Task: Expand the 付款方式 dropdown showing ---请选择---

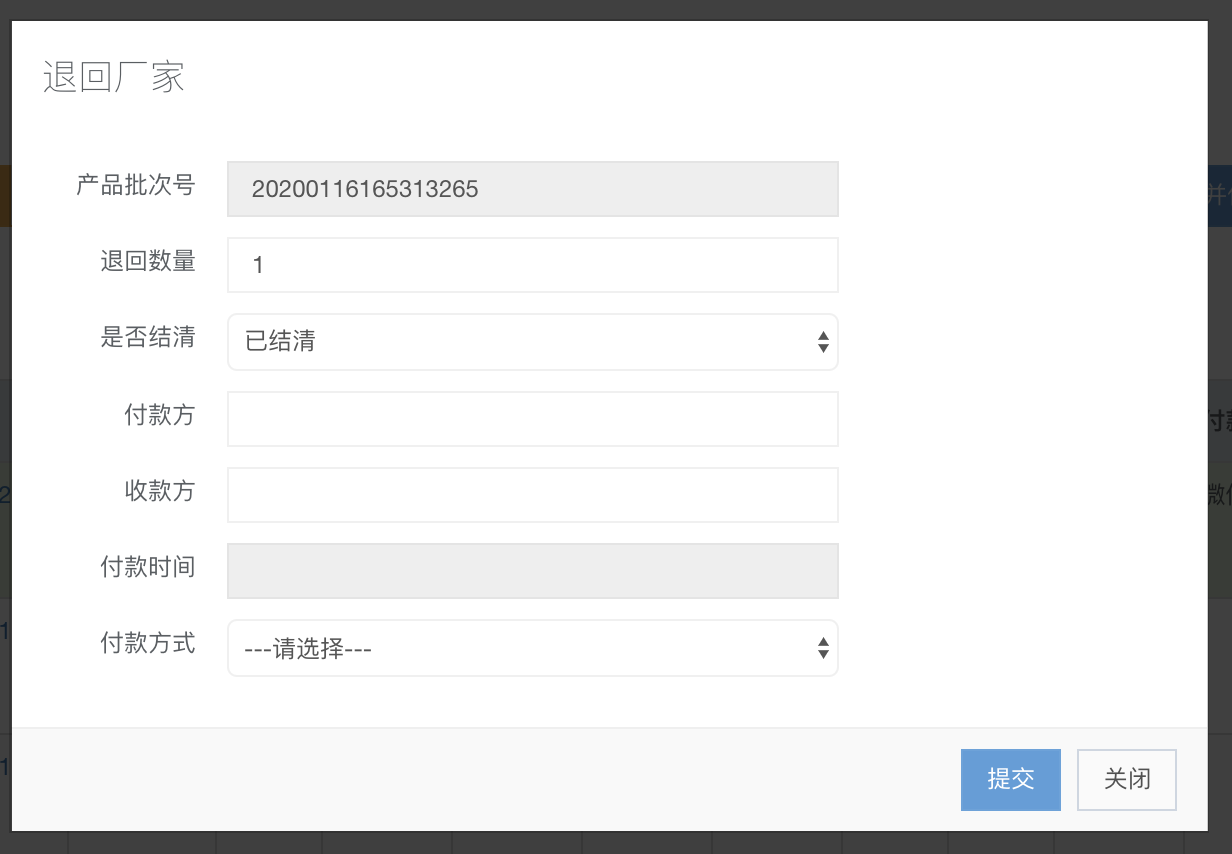Action: [532, 648]
